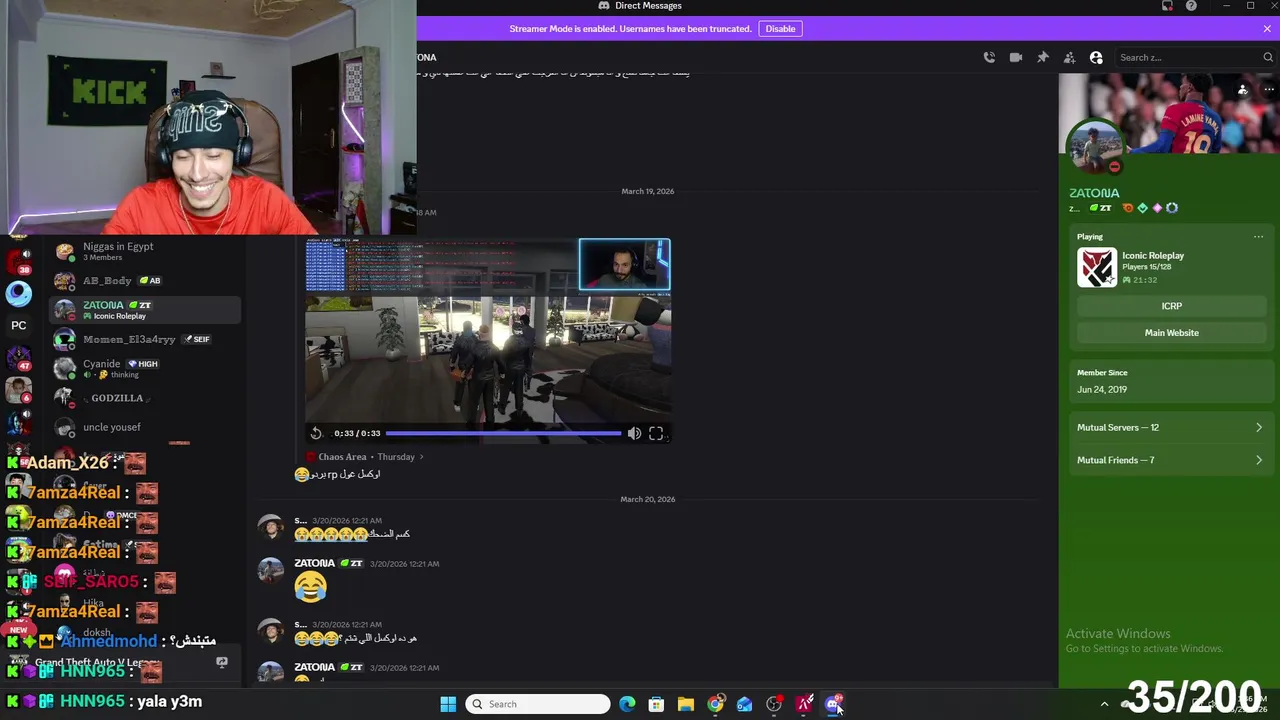Click the Windows taskbar search box
Image resolution: width=1280 pixels, height=720 pixels.
pyautogui.click(x=539, y=704)
